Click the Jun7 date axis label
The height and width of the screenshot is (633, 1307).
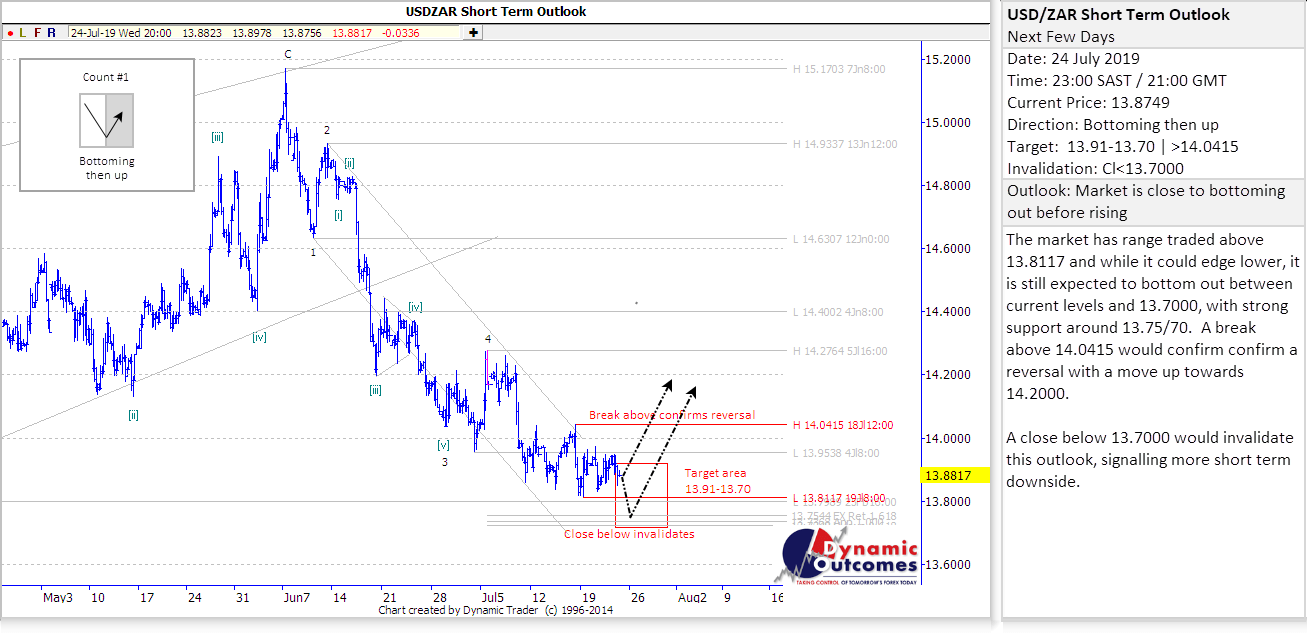click(297, 598)
